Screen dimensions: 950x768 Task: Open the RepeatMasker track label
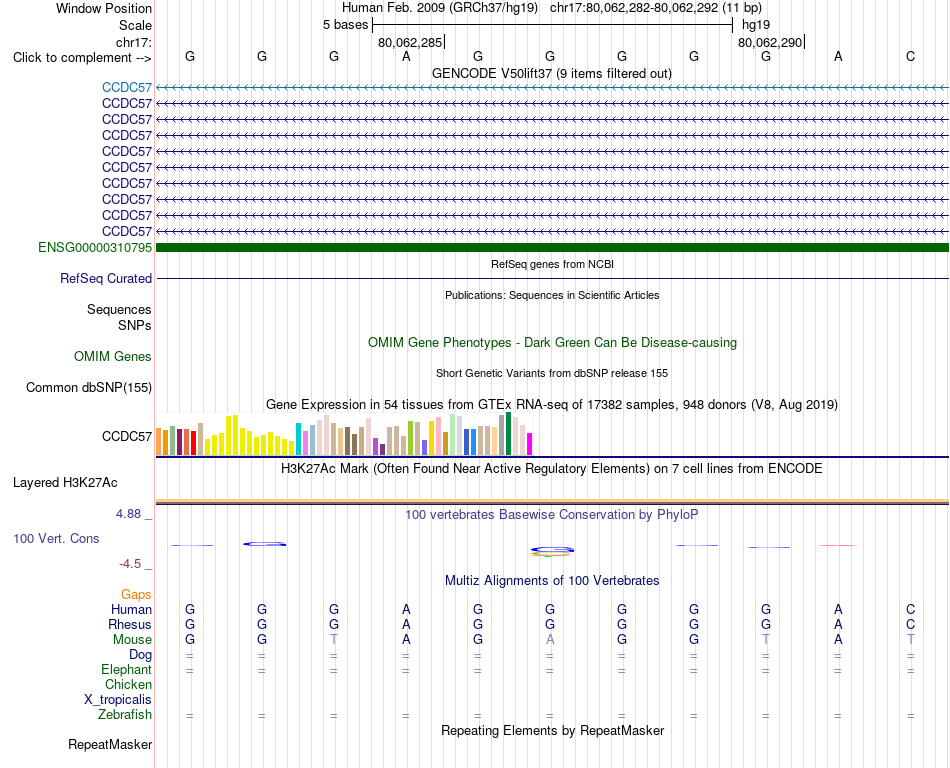[x=110, y=744]
